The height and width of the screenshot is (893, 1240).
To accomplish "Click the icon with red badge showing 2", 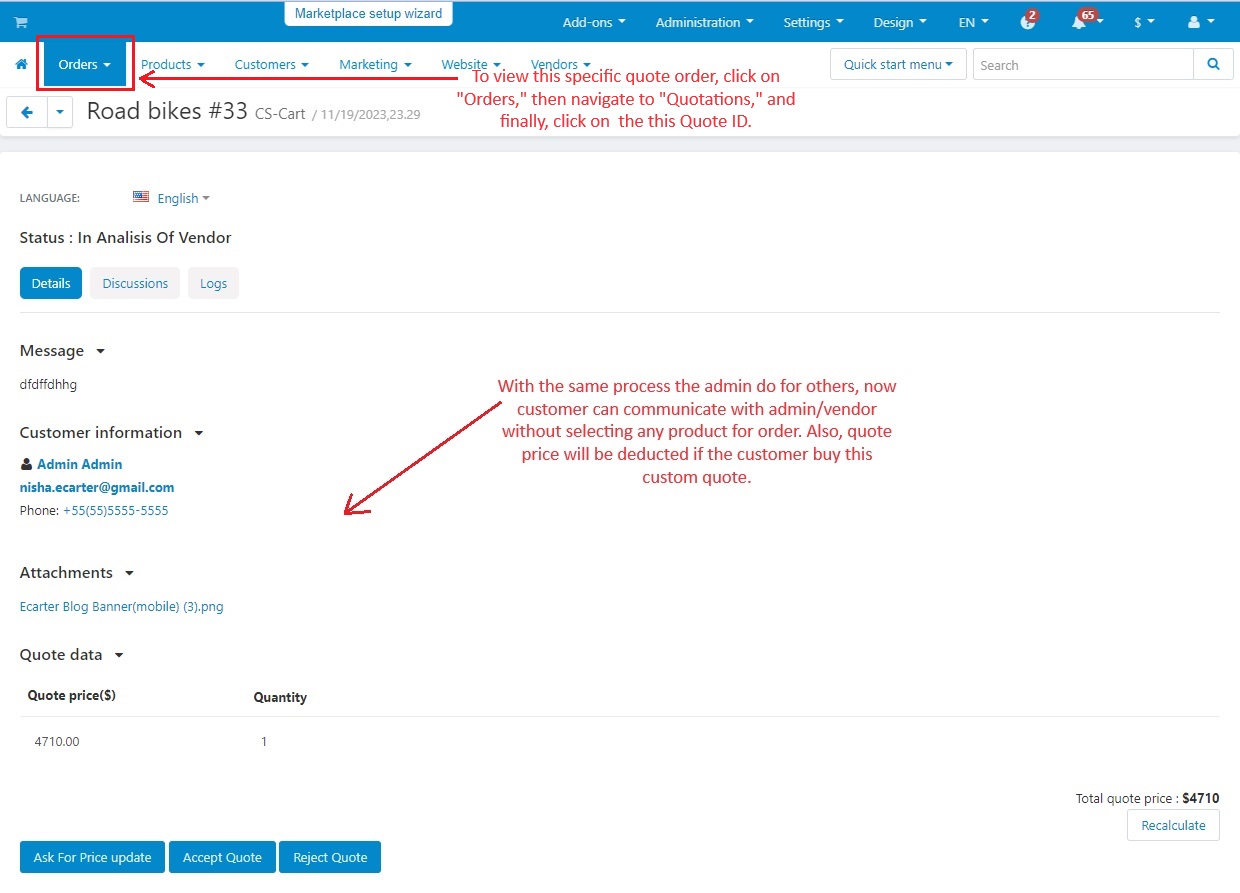I will [1028, 21].
